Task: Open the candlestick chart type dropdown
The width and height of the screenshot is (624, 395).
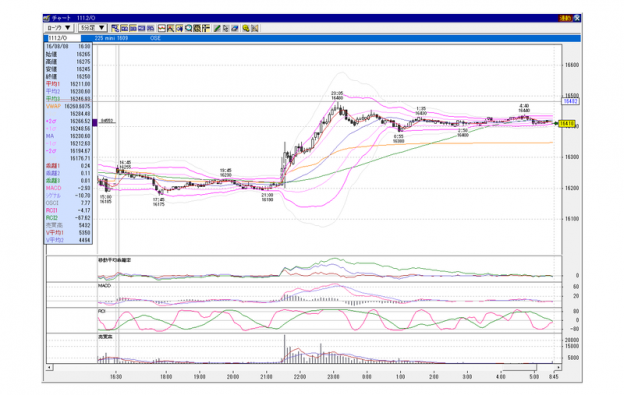Action: 58,28
